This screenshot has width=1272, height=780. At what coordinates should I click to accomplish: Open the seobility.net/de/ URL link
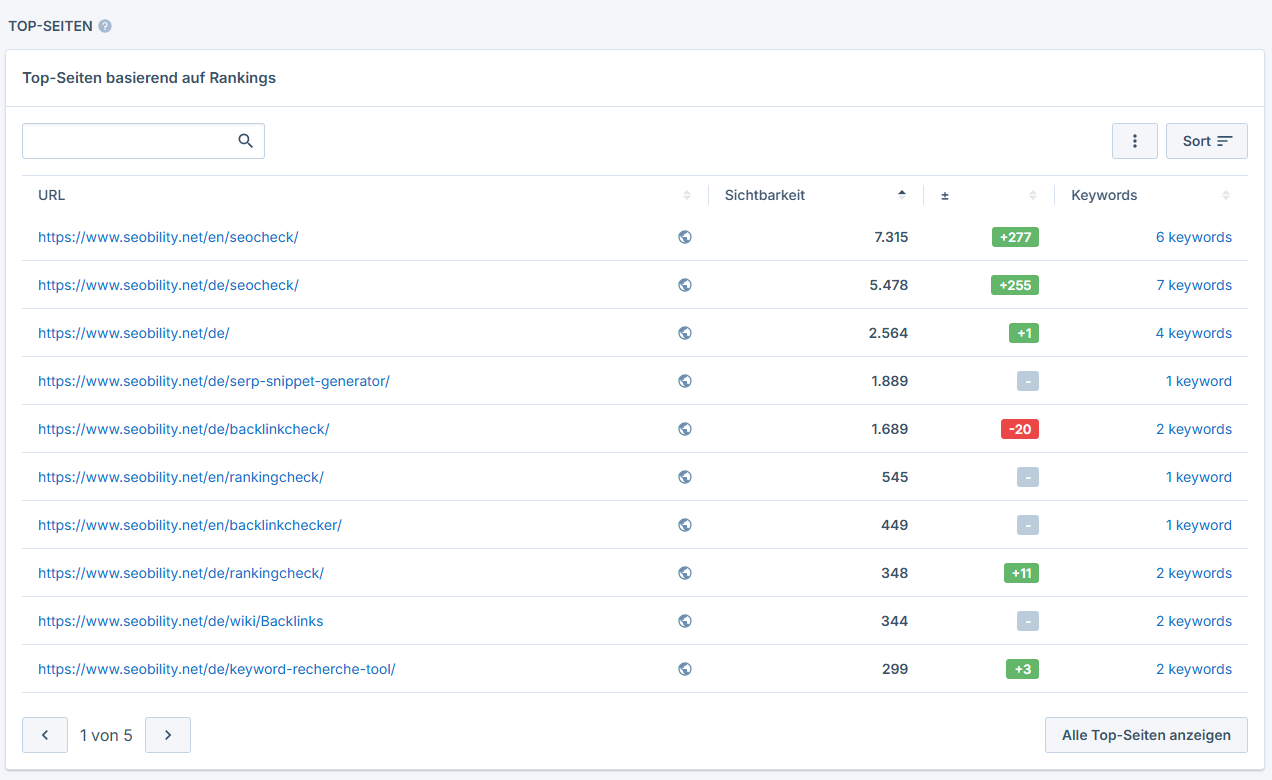click(134, 333)
